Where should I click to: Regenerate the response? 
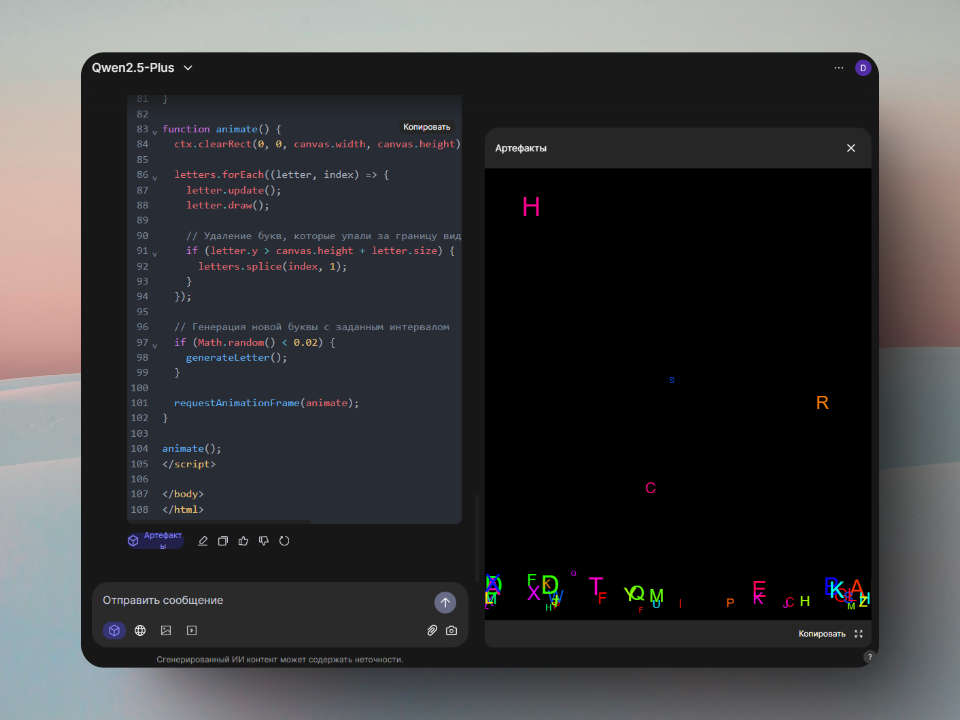tap(284, 541)
